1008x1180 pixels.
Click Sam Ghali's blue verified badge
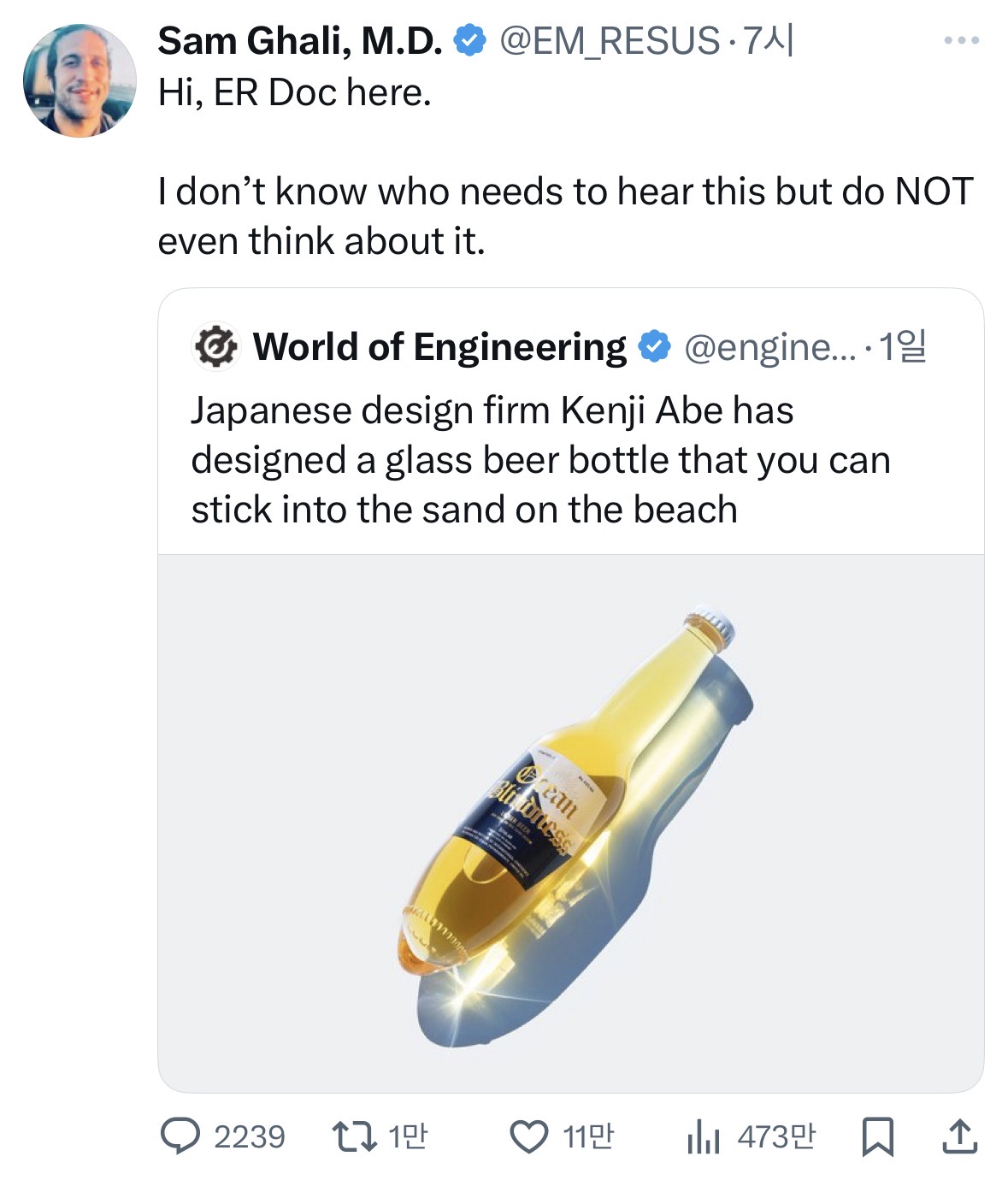click(469, 40)
